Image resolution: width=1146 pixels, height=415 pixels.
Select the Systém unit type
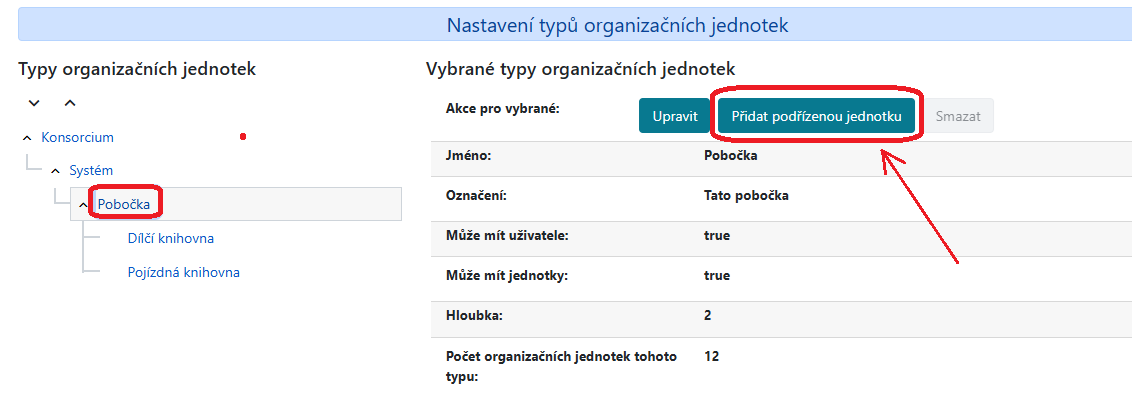point(91,171)
